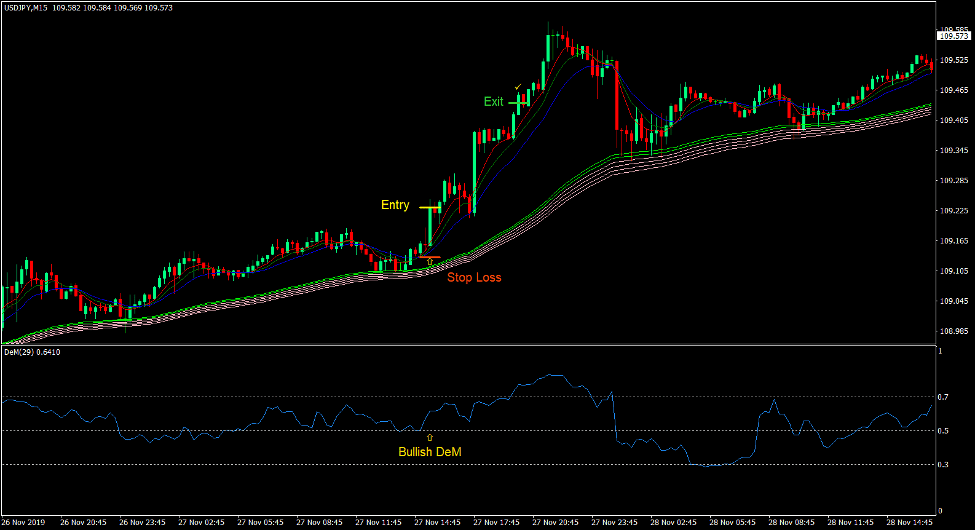Click the 28 Nov 02:45 time label
The image size is (977, 531).
point(673,522)
